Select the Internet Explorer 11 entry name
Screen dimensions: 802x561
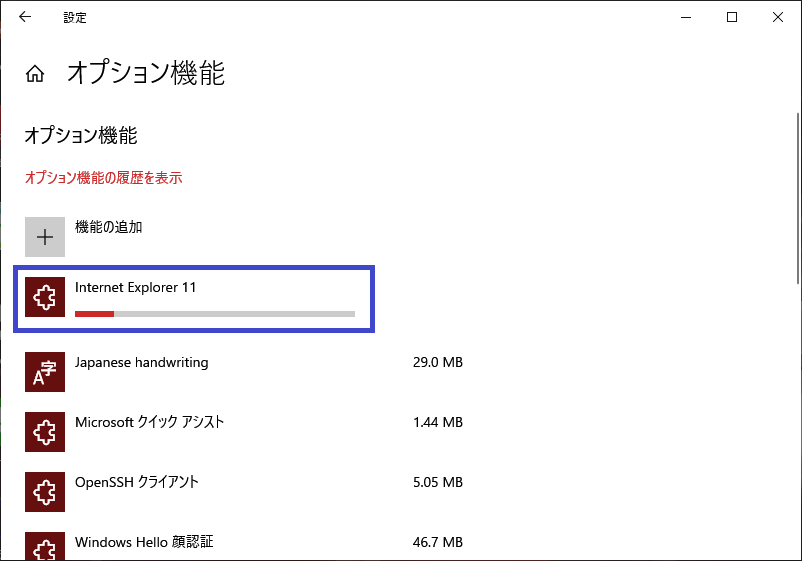point(136,287)
